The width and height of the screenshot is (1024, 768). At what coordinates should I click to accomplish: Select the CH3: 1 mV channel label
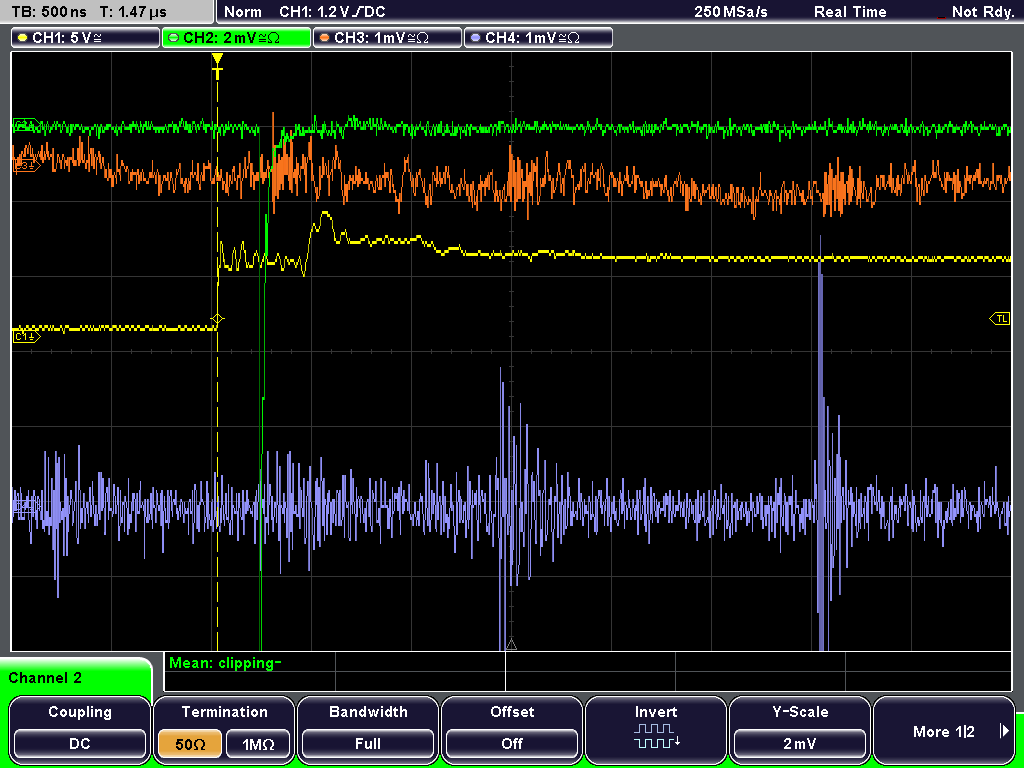(387, 38)
